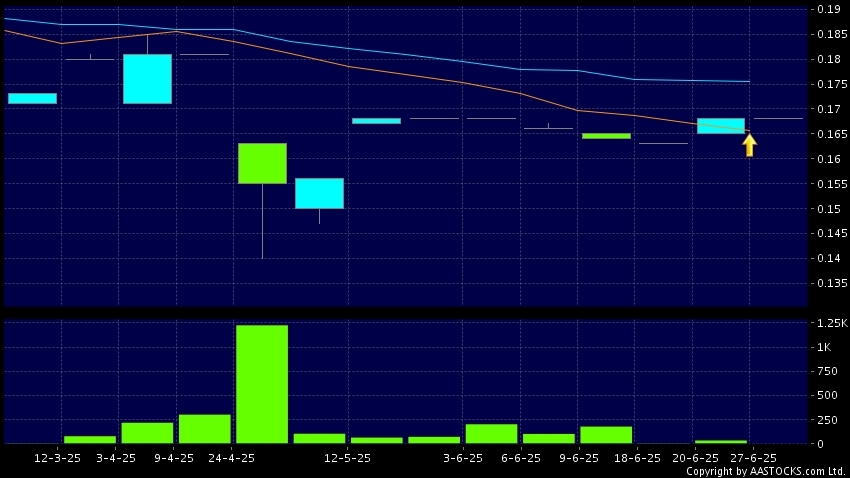Select the tallest green volume bar
The image size is (850, 478).
click(262, 384)
